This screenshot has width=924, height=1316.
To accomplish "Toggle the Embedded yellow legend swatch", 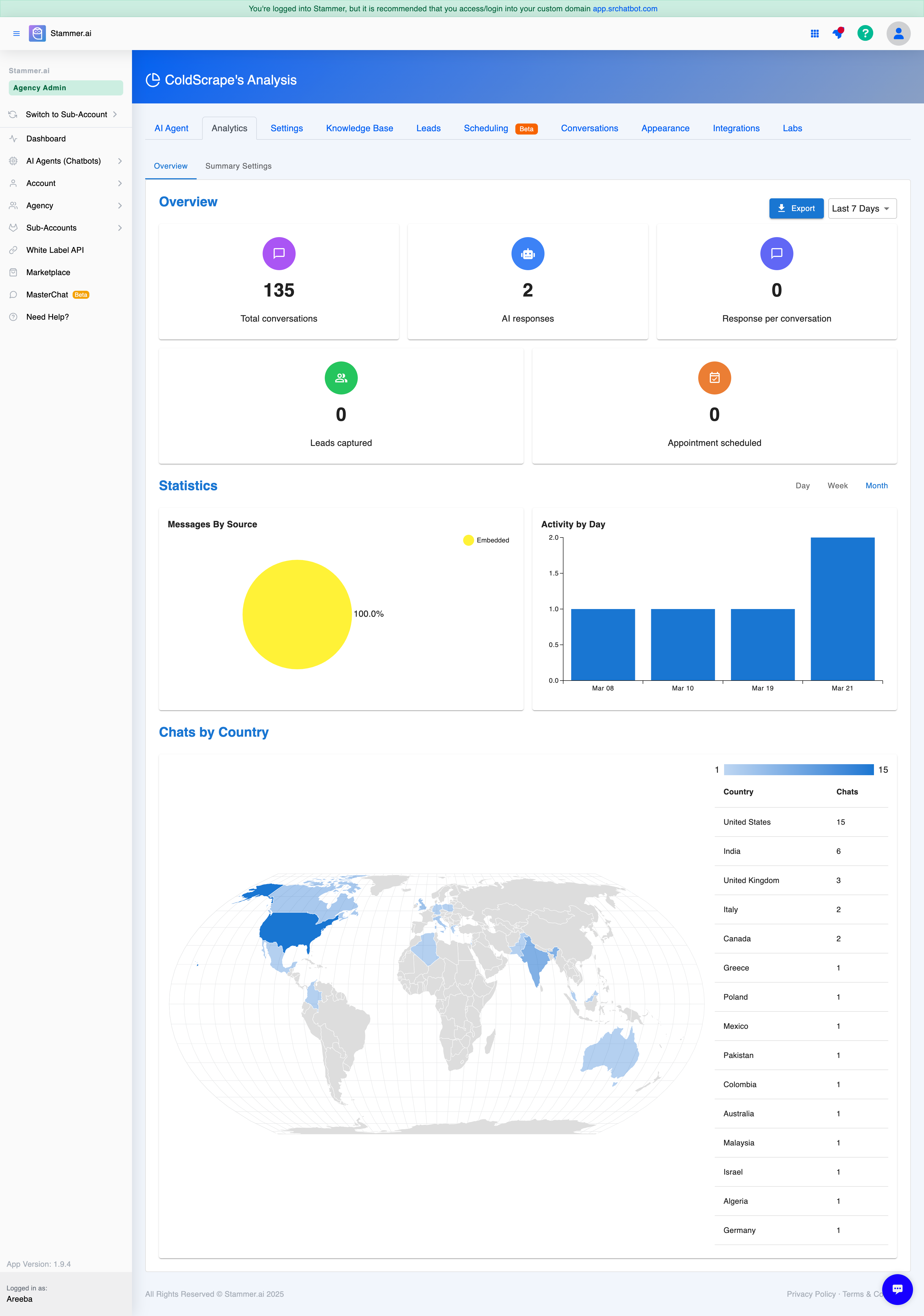I will pos(469,540).
